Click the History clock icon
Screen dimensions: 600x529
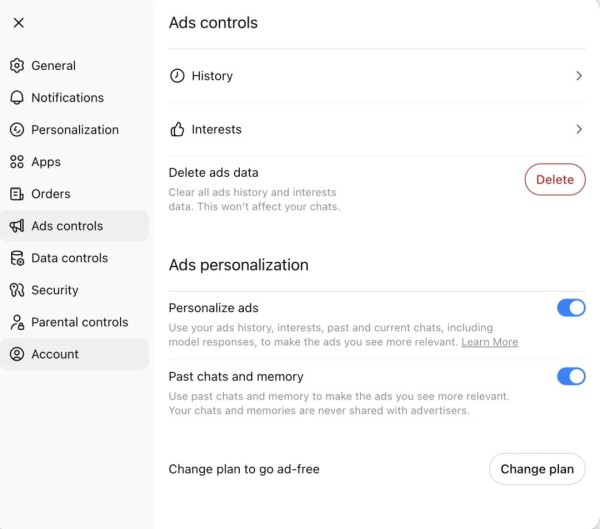pyautogui.click(x=177, y=76)
